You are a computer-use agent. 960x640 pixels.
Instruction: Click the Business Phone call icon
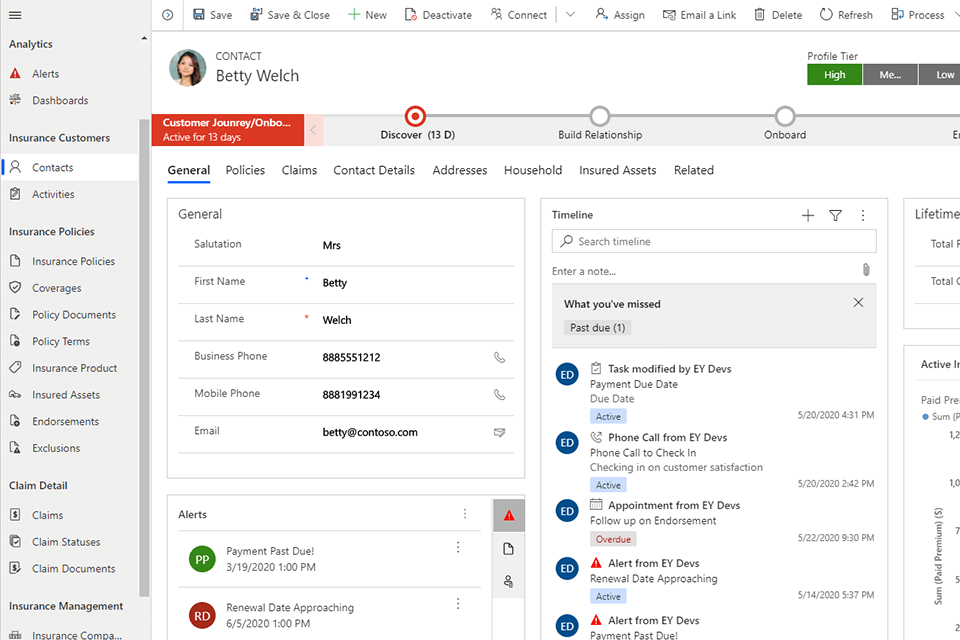coord(499,357)
